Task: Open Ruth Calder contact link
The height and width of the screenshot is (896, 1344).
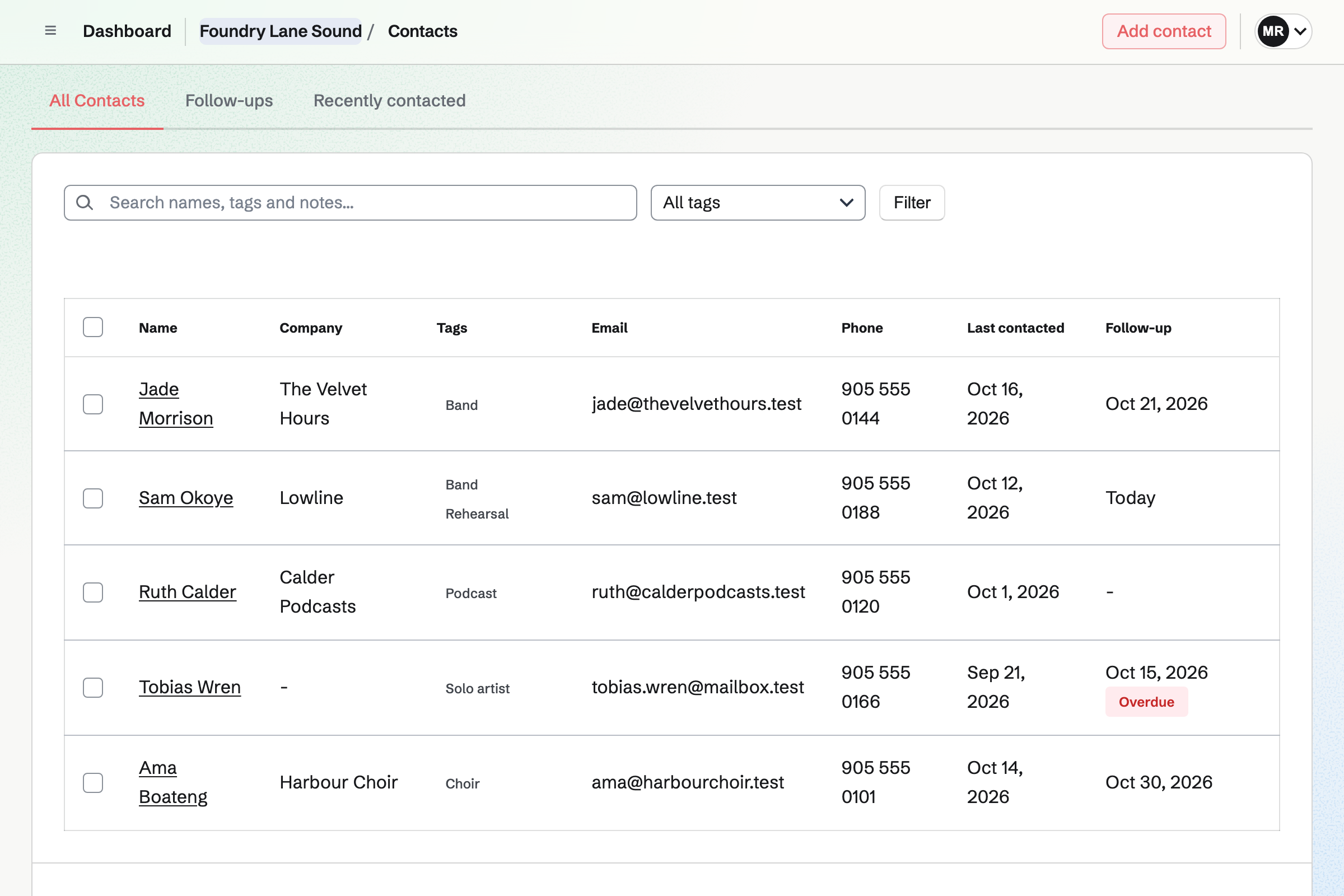Action: [188, 592]
